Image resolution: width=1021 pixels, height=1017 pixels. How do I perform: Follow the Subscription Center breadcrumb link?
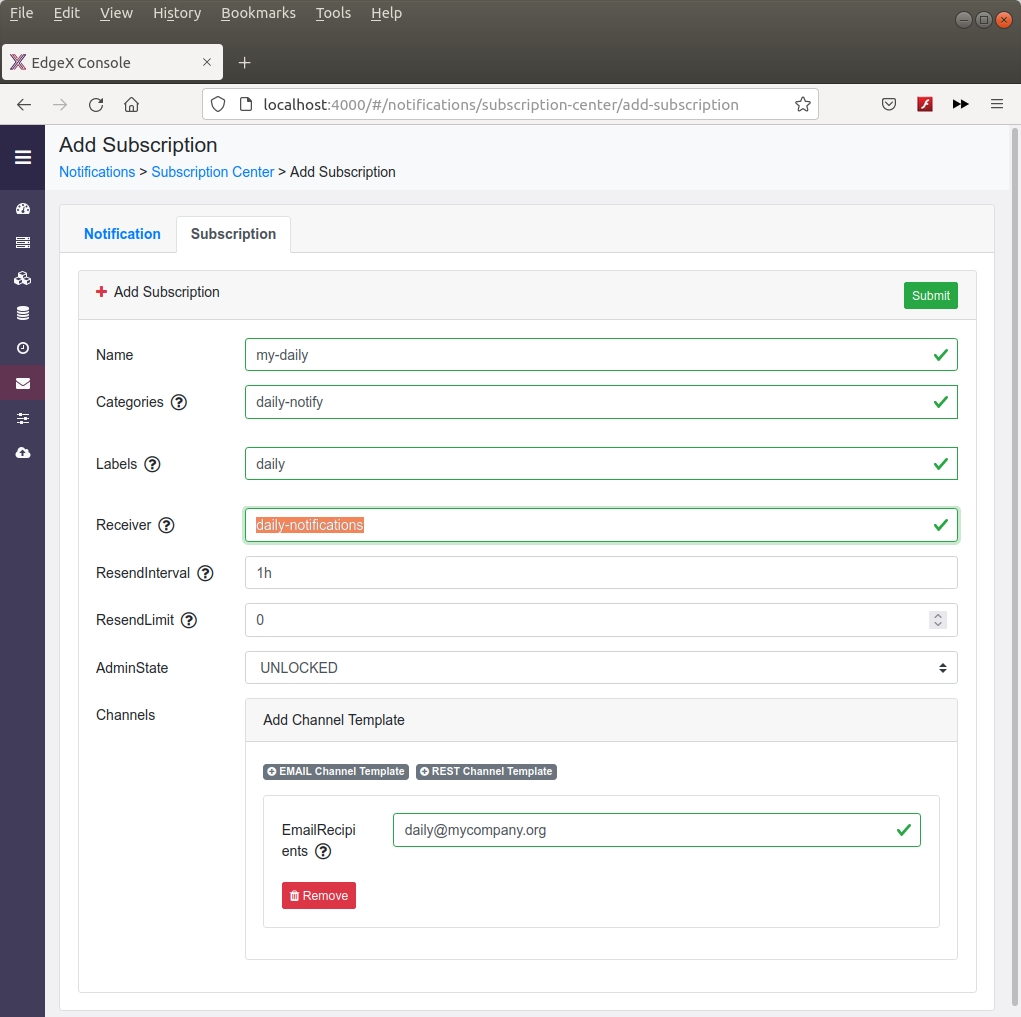point(213,172)
